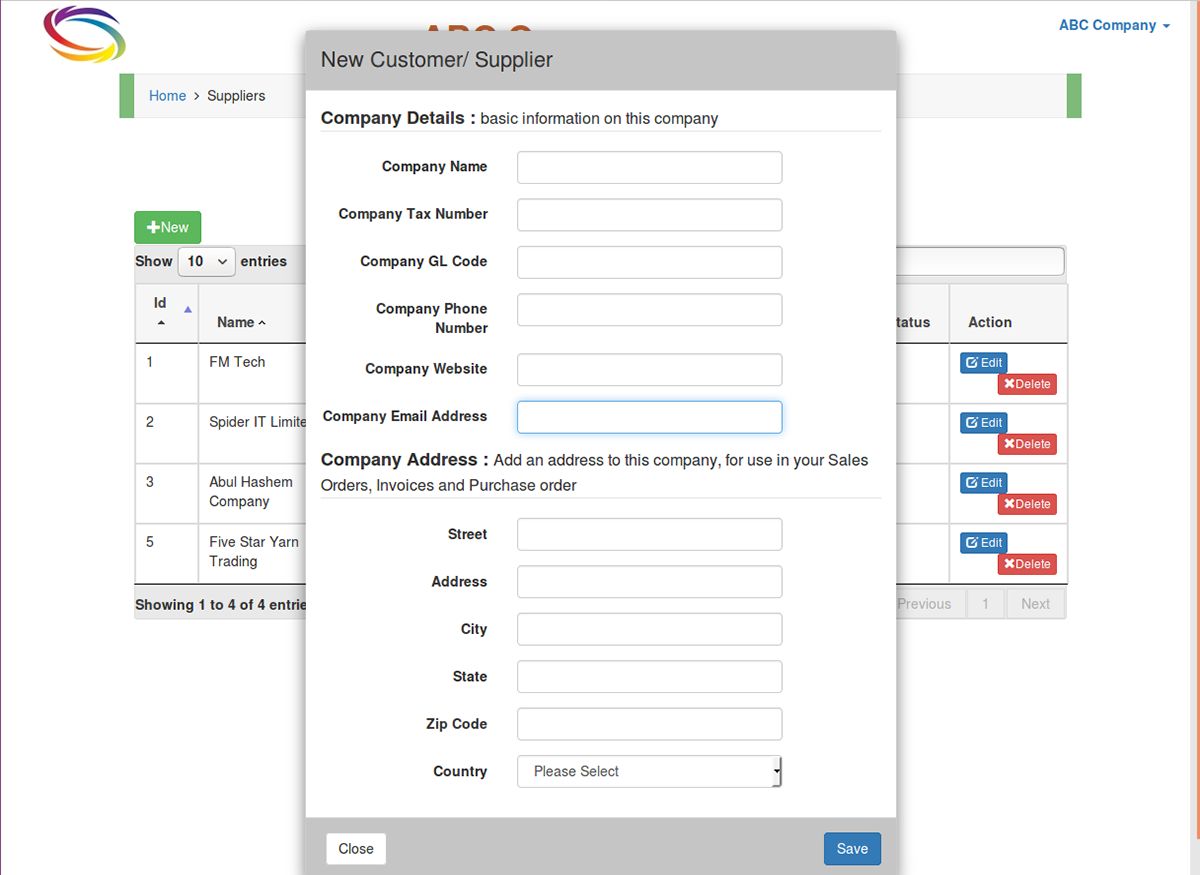Delete the Five Star Yarn Trading row

1027,564
